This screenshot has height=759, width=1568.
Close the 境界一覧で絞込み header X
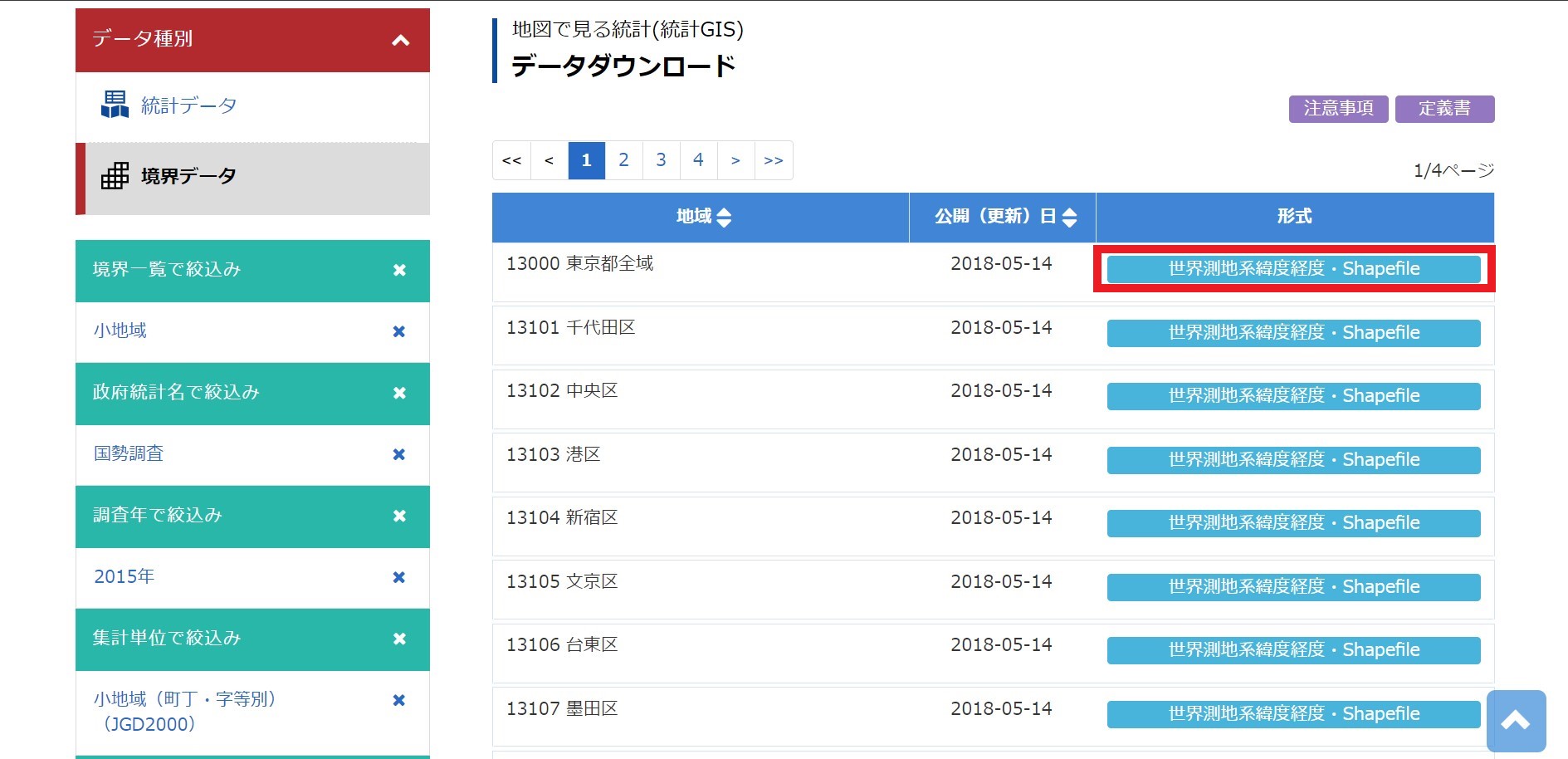[399, 270]
